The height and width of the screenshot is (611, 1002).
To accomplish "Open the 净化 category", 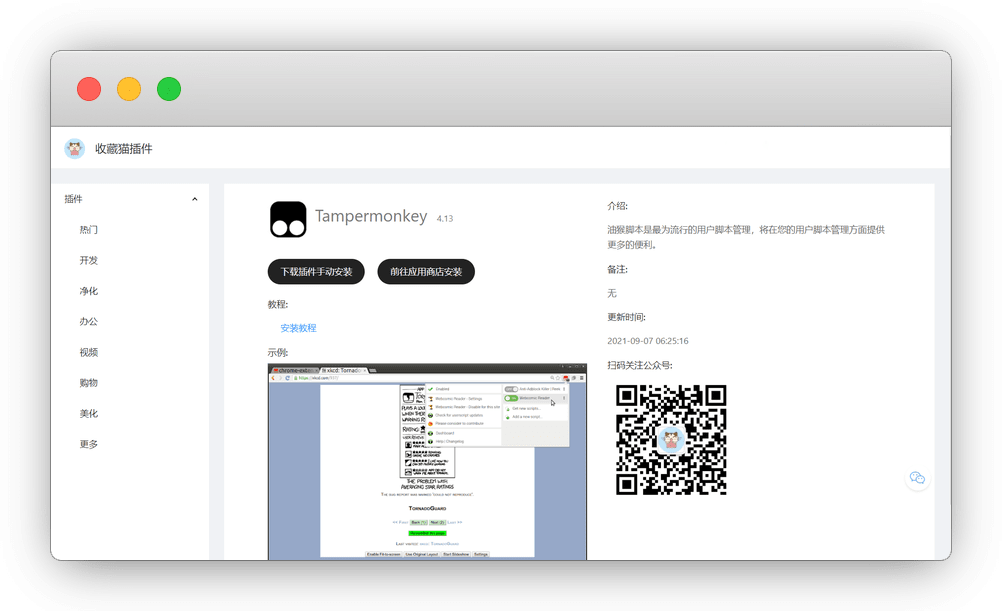I will [x=89, y=291].
